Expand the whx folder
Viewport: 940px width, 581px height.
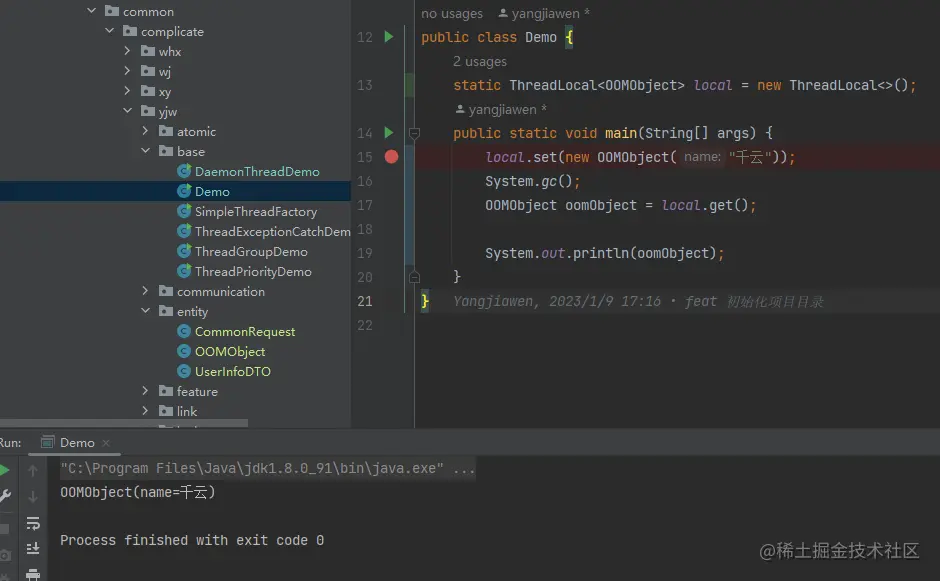tap(127, 51)
